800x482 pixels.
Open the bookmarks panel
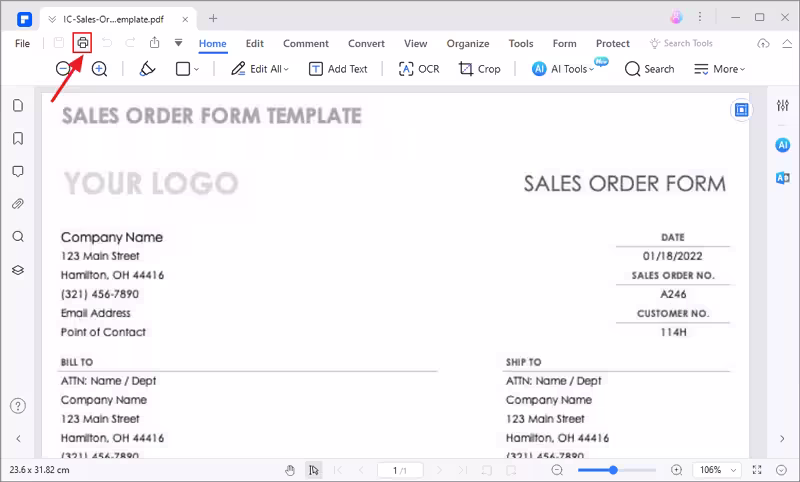[x=18, y=138]
